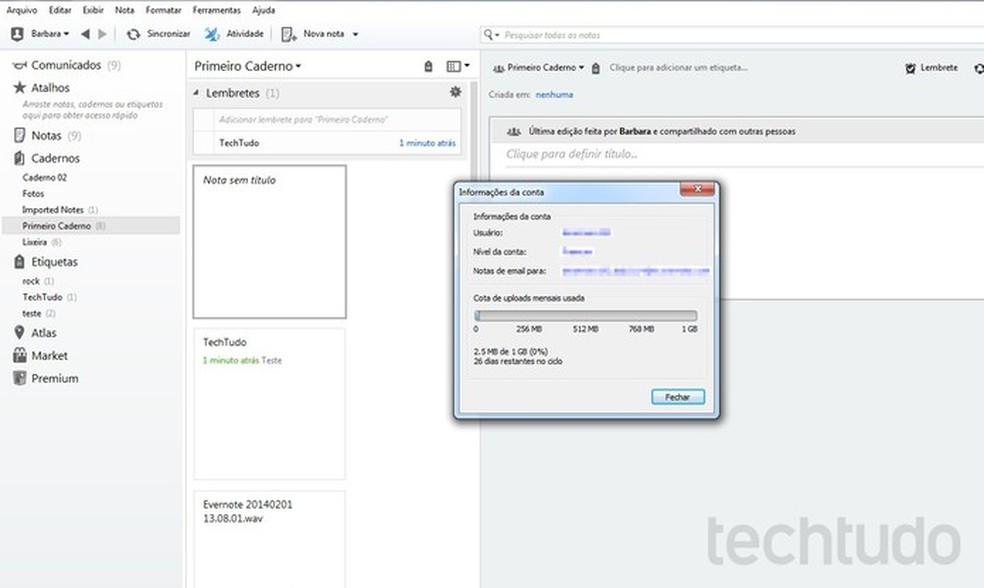The height and width of the screenshot is (588, 984).
Task: Open the TechTudo reminder entry
Action: [x=327, y=143]
